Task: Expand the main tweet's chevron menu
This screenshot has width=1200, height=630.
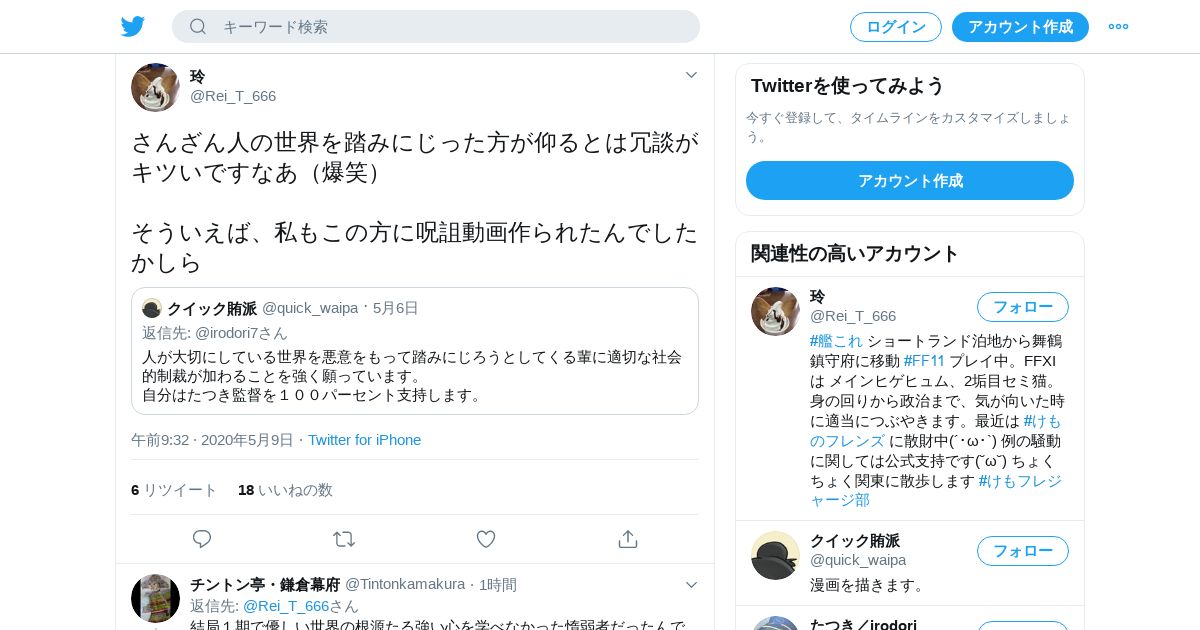Action: coord(691,75)
